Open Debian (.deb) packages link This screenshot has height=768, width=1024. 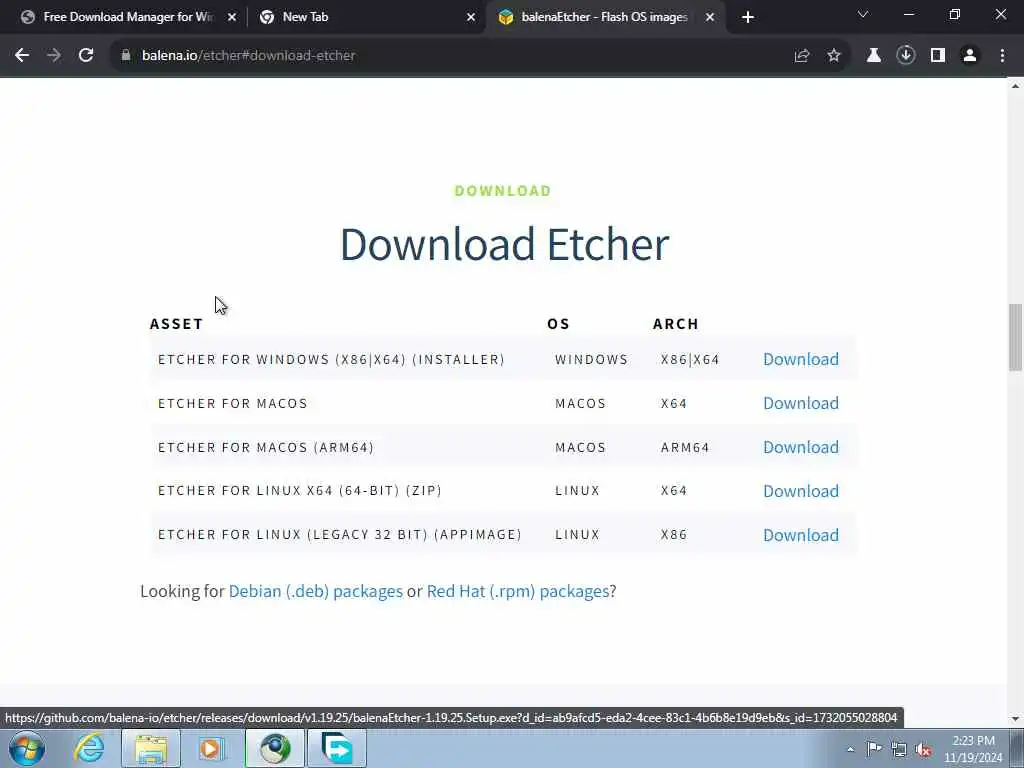coord(315,591)
